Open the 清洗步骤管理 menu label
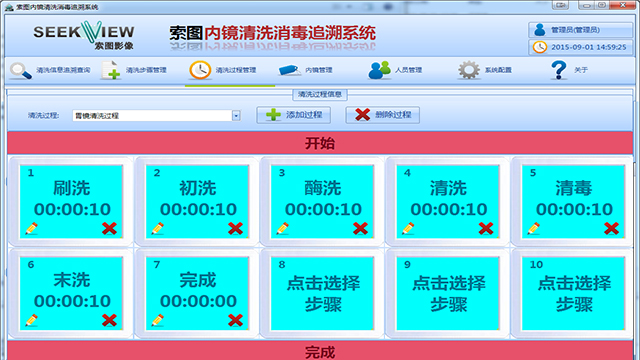 click(x=146, y=70)
